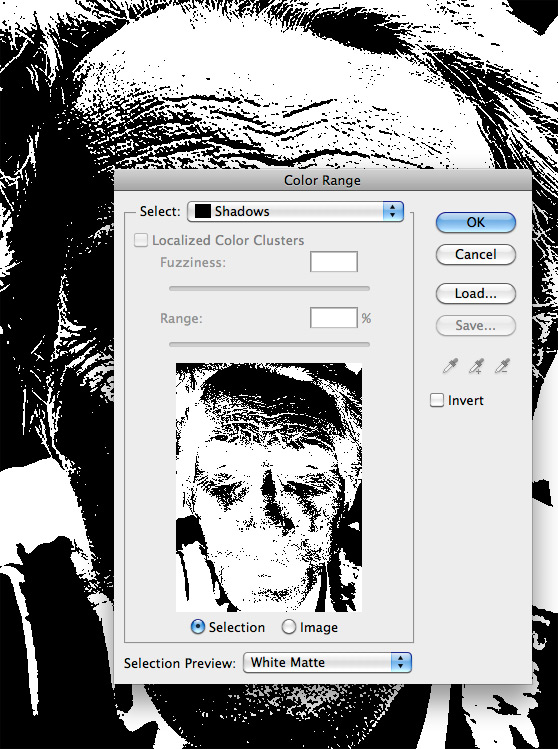Select the plain Eyedropper tool
This screenshot has height=749, width=558.
[x=450, y=366]
